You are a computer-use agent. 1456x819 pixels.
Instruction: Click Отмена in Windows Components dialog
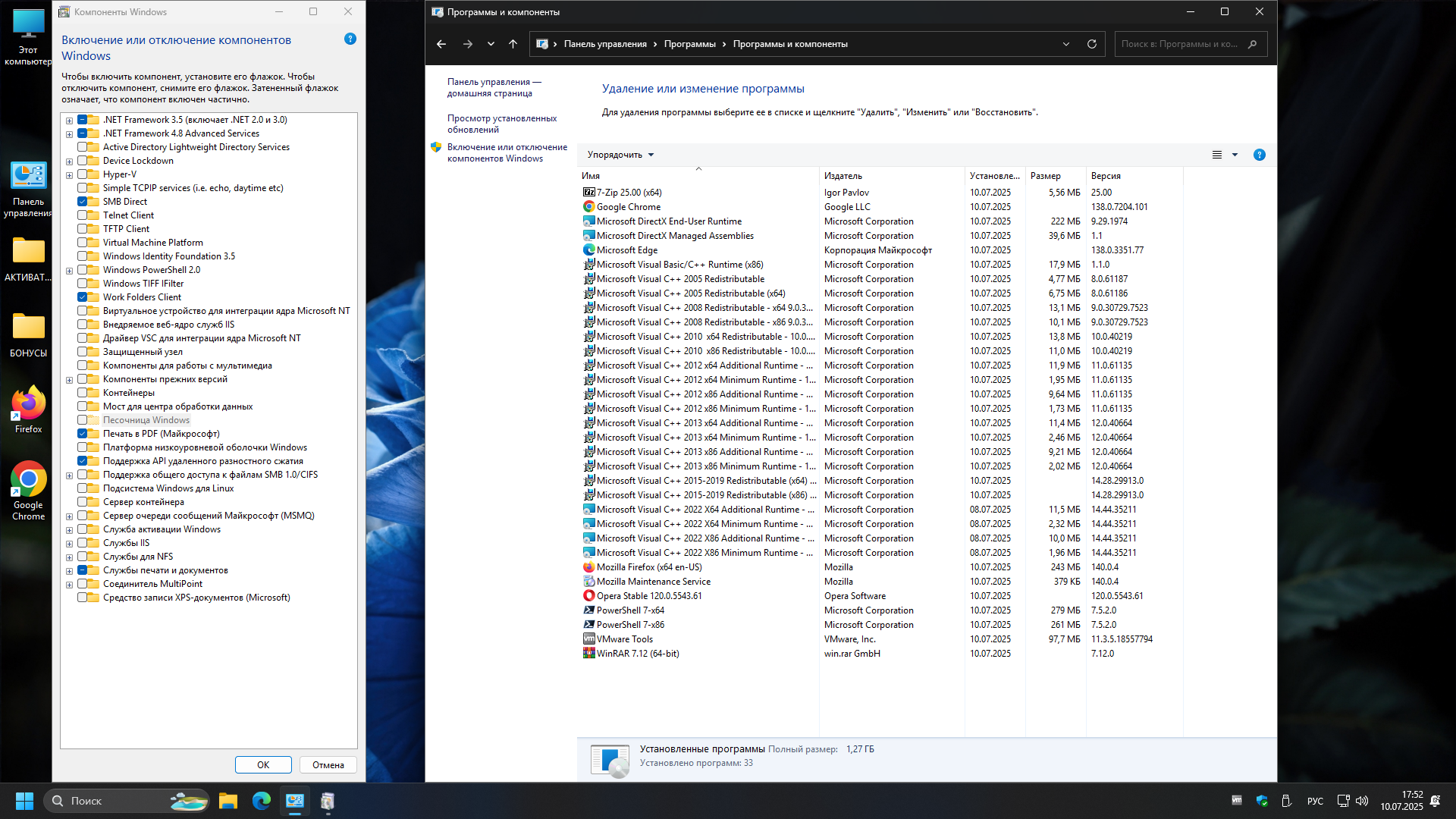coord(328,764)
